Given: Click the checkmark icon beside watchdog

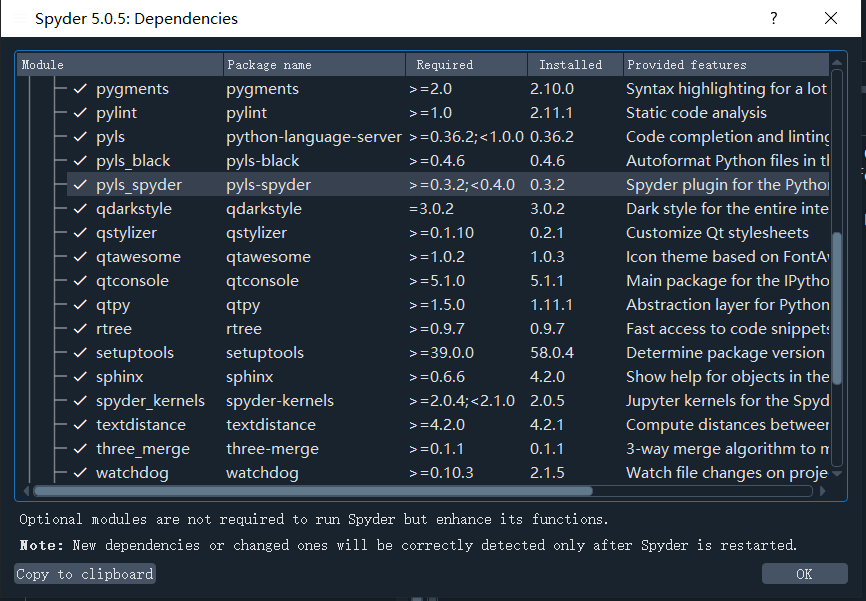Looking at the screenshot, I should [x=81, y=473].
